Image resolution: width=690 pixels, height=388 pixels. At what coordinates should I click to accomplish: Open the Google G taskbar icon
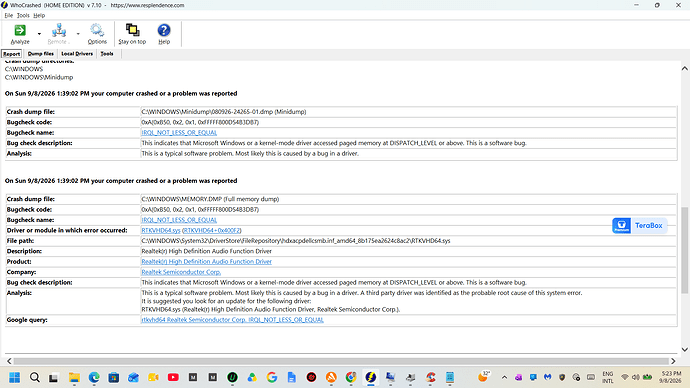(272, 377)
